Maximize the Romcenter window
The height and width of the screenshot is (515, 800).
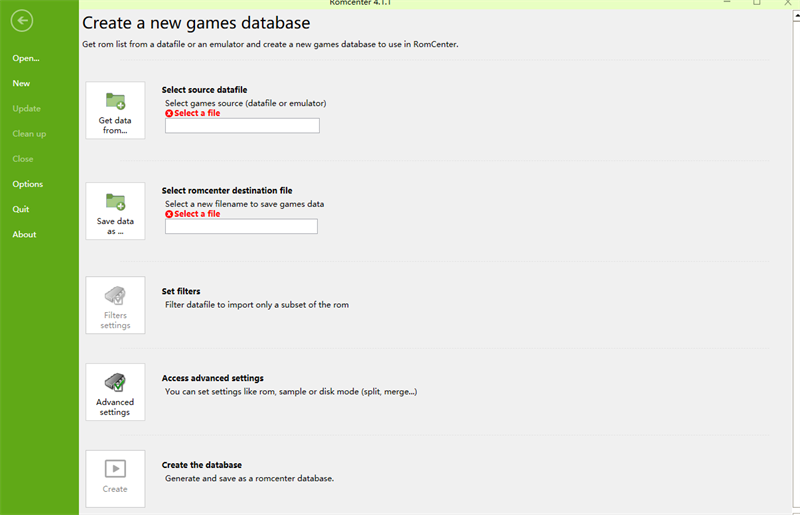(757, 3)
